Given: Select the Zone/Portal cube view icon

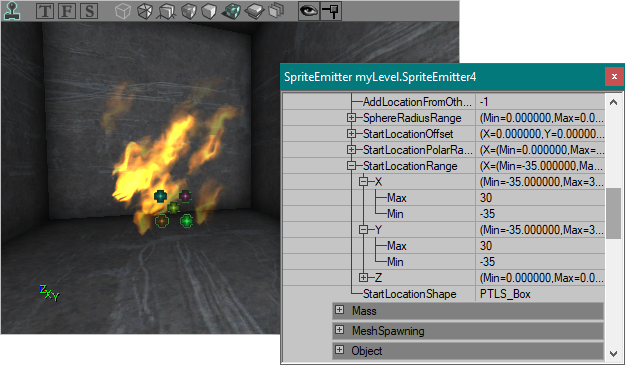Looking at the screenshot, I should coord(167,11).
